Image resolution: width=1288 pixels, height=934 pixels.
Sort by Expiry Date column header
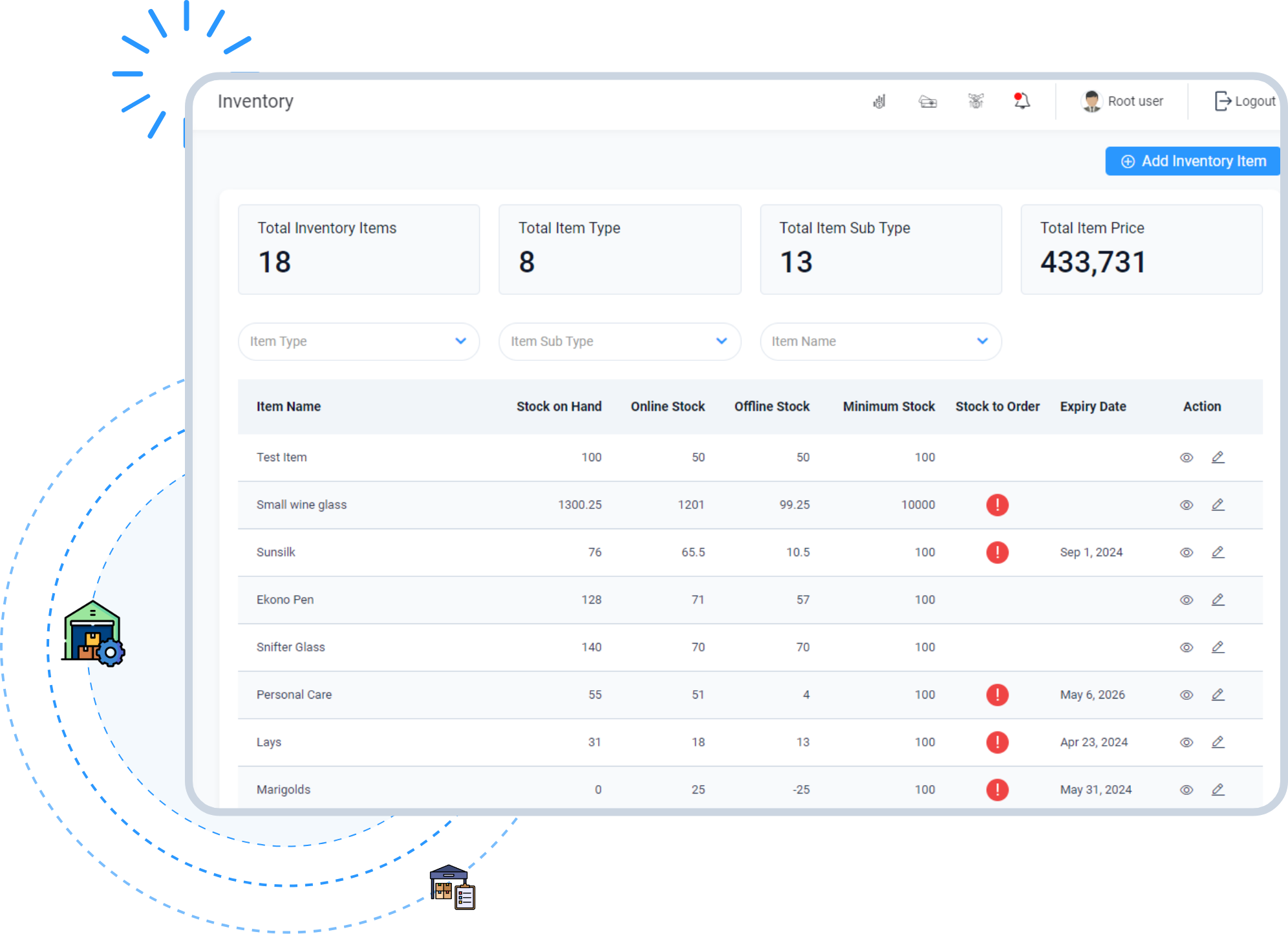(1093, 407)
